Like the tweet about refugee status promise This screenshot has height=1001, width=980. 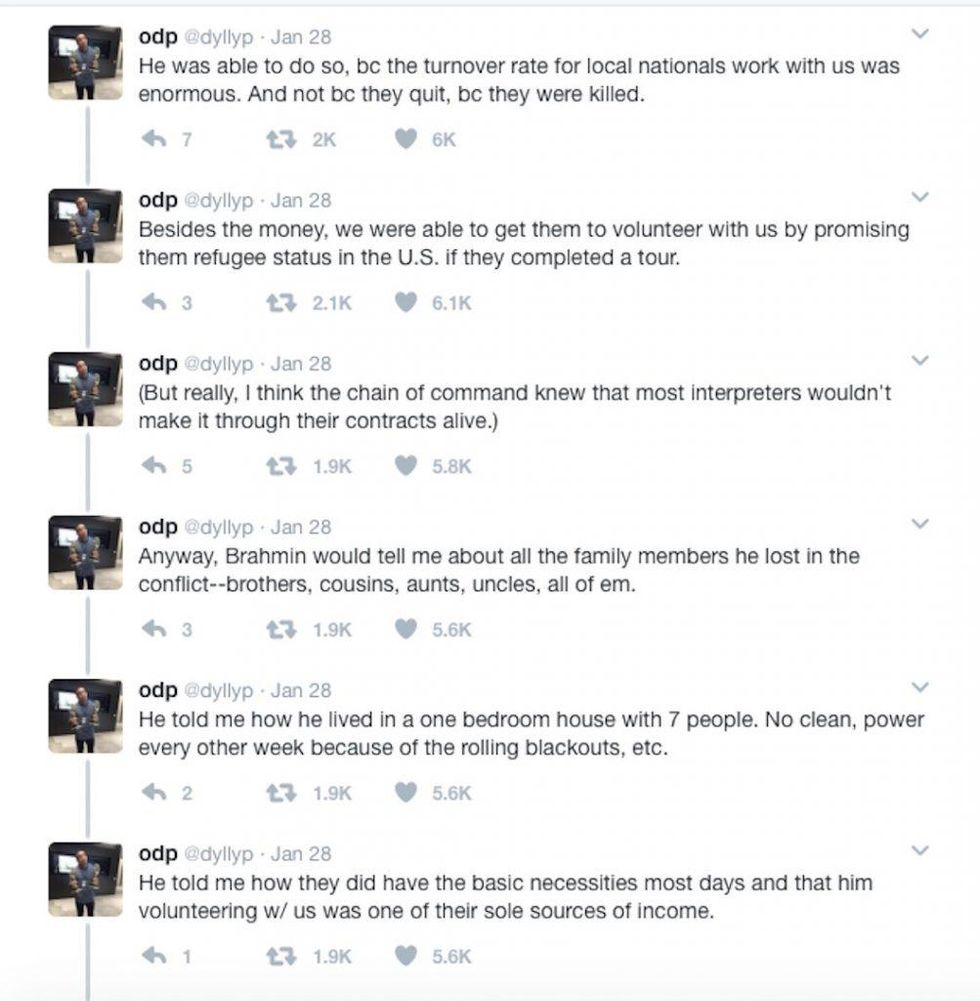tap(405, 303)
